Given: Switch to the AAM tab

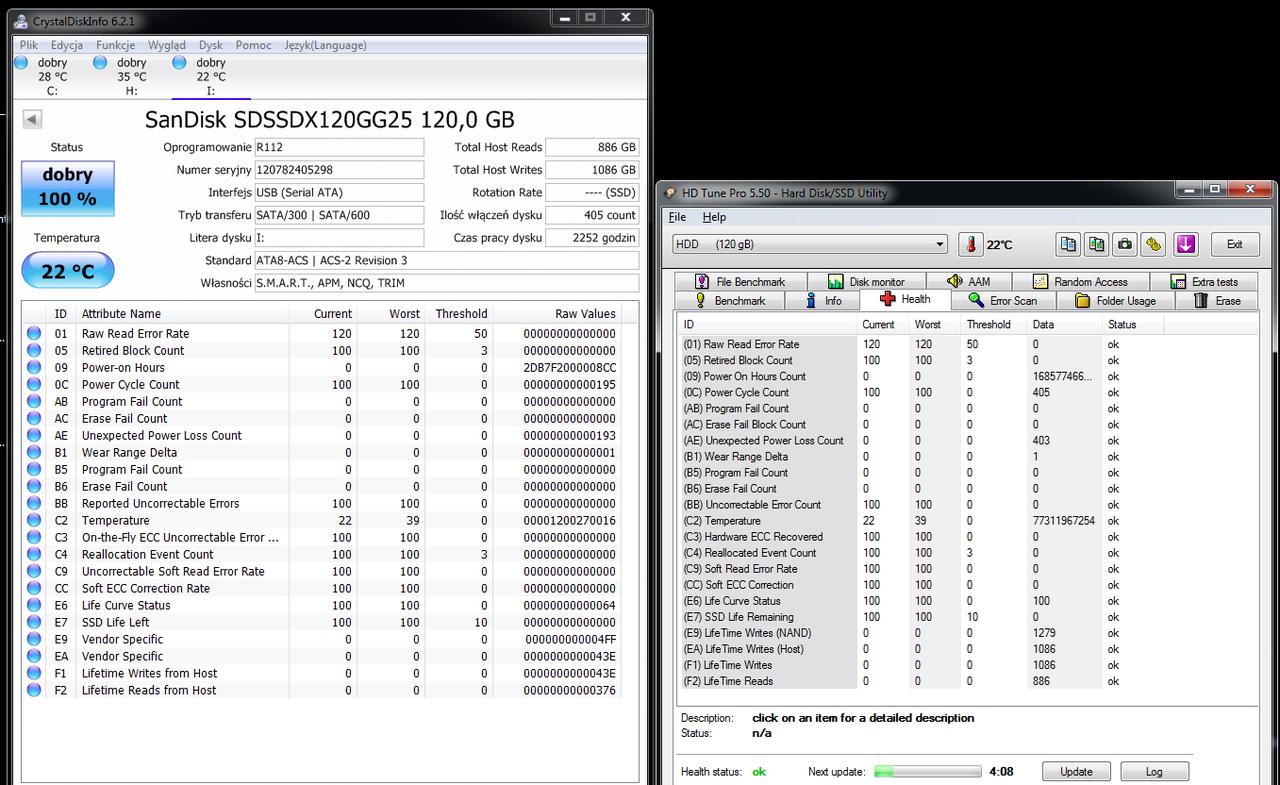Looking at the screenshot, I should (969, 282).
